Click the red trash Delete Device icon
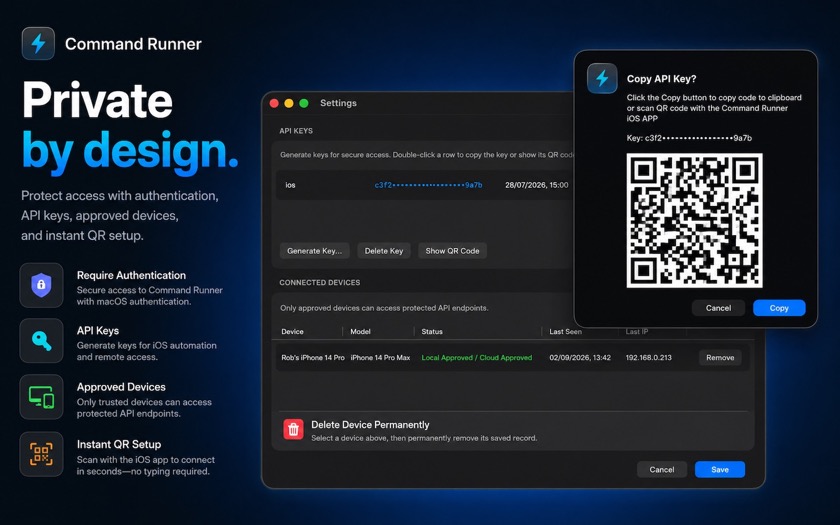 click(x=293, y=429)
